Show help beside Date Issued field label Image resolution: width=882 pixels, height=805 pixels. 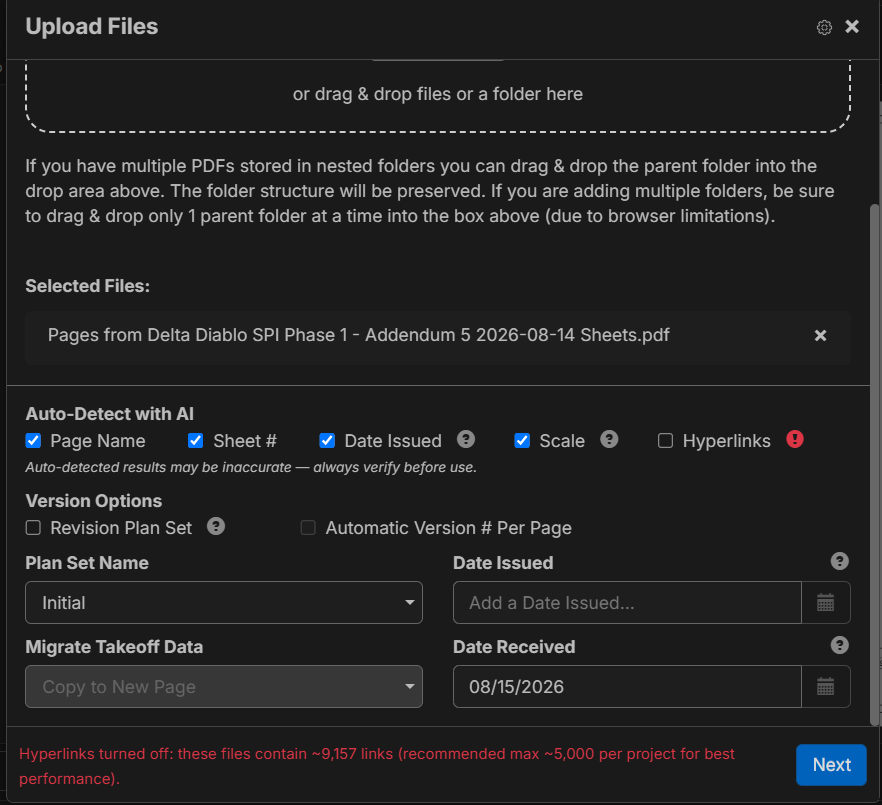[x=840, y=561]
